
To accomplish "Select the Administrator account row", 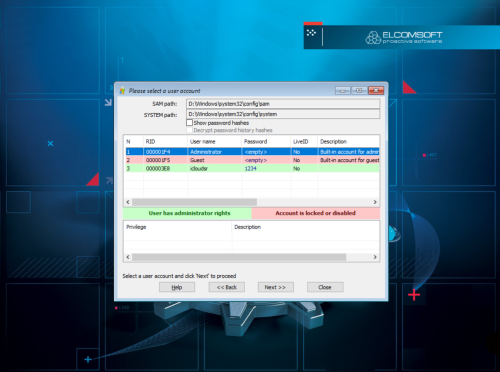I will coord(252,152).
